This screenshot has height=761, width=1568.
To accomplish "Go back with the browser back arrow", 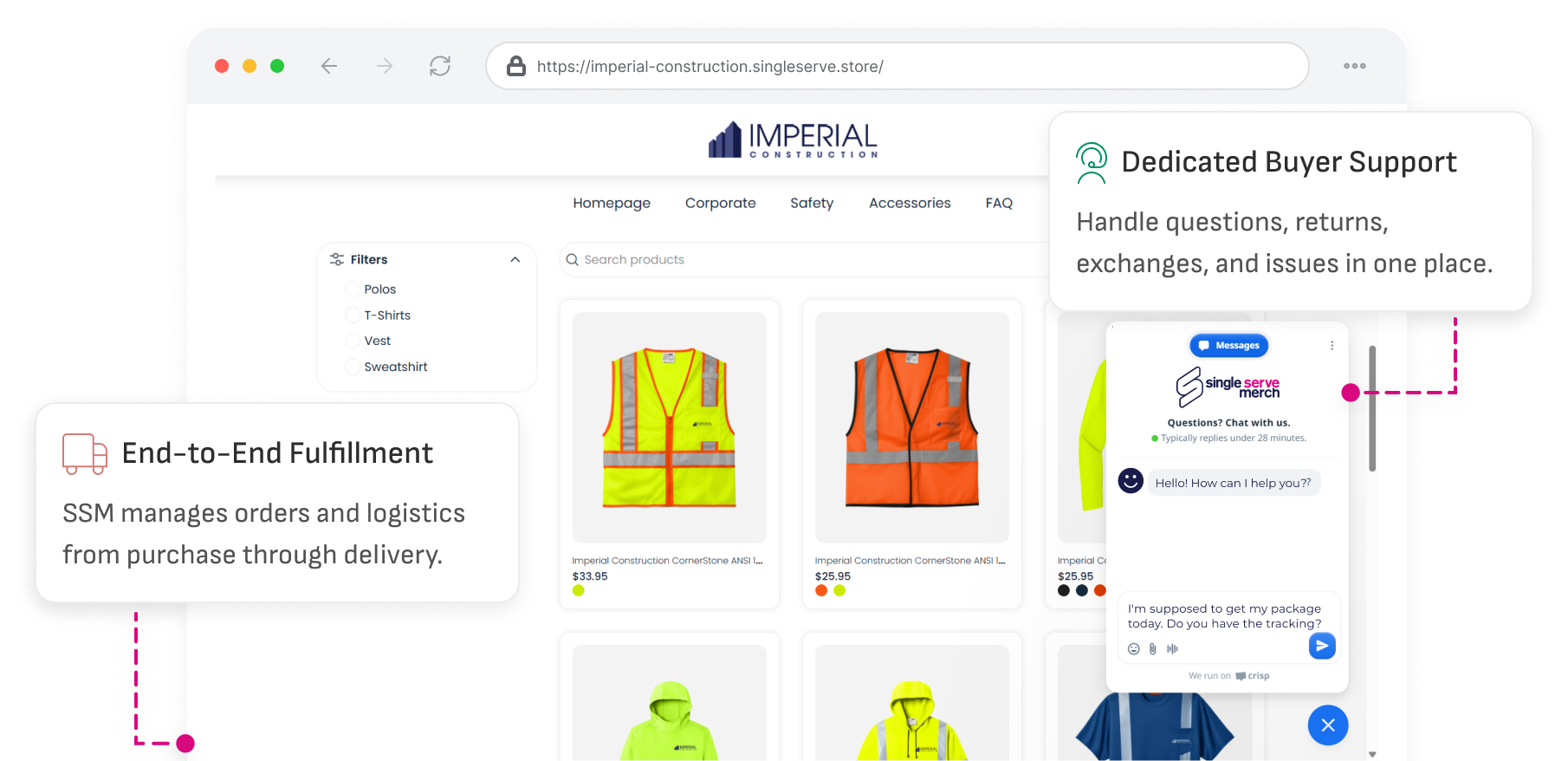I will click(x=329, y=66).
